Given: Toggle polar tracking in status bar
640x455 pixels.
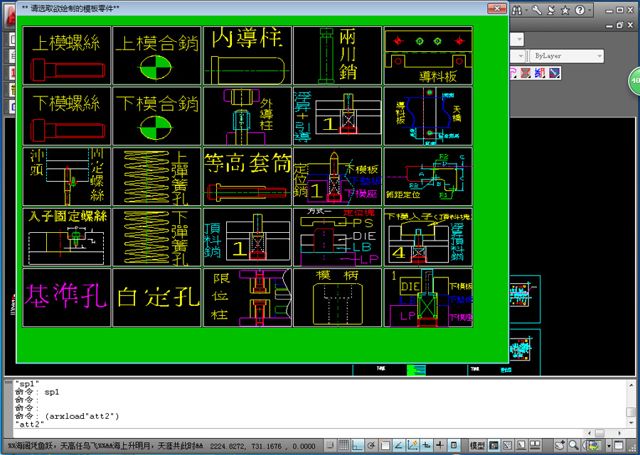Looking at the screenshot, I should point(371,445).
